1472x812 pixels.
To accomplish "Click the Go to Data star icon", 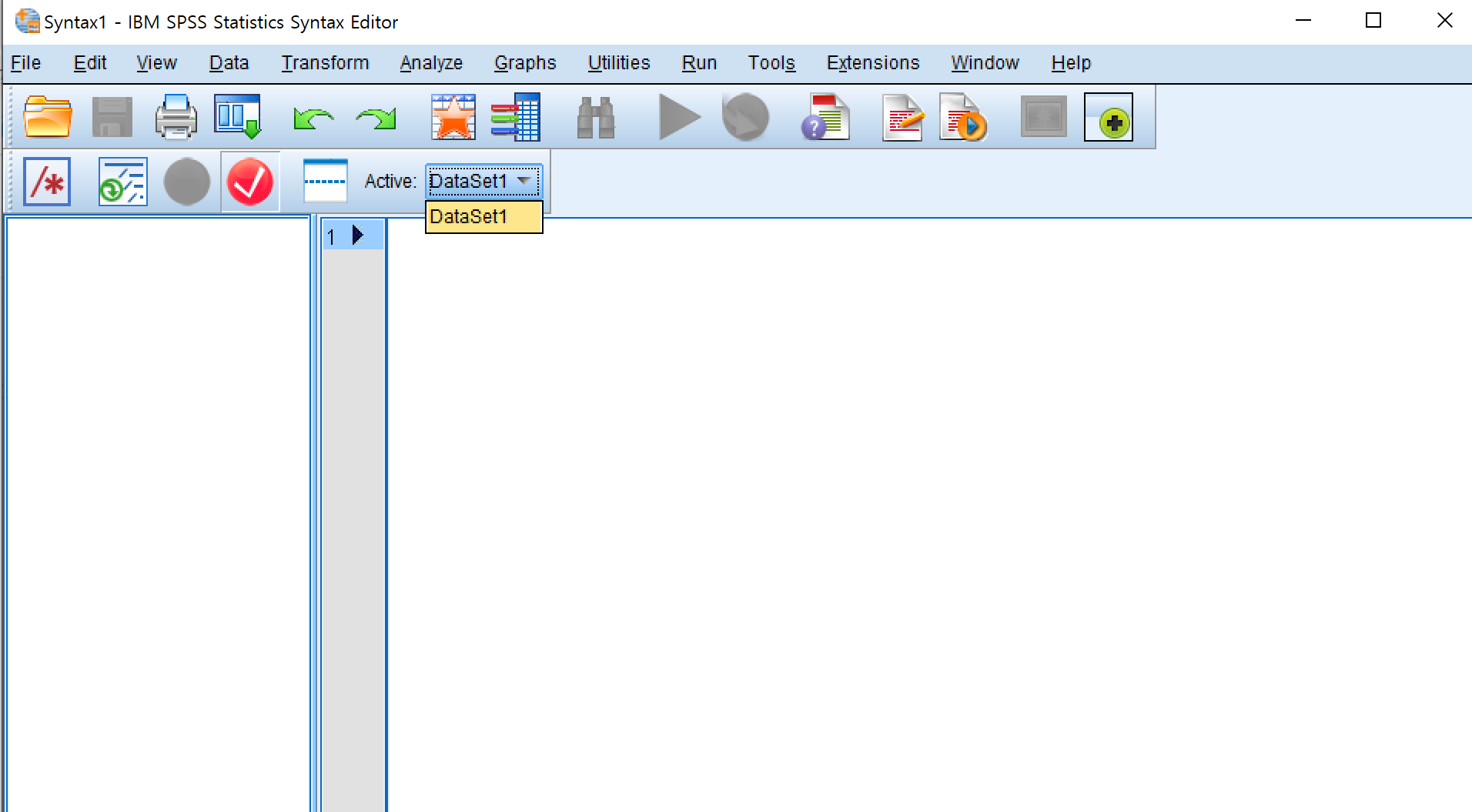I will 453,117.
